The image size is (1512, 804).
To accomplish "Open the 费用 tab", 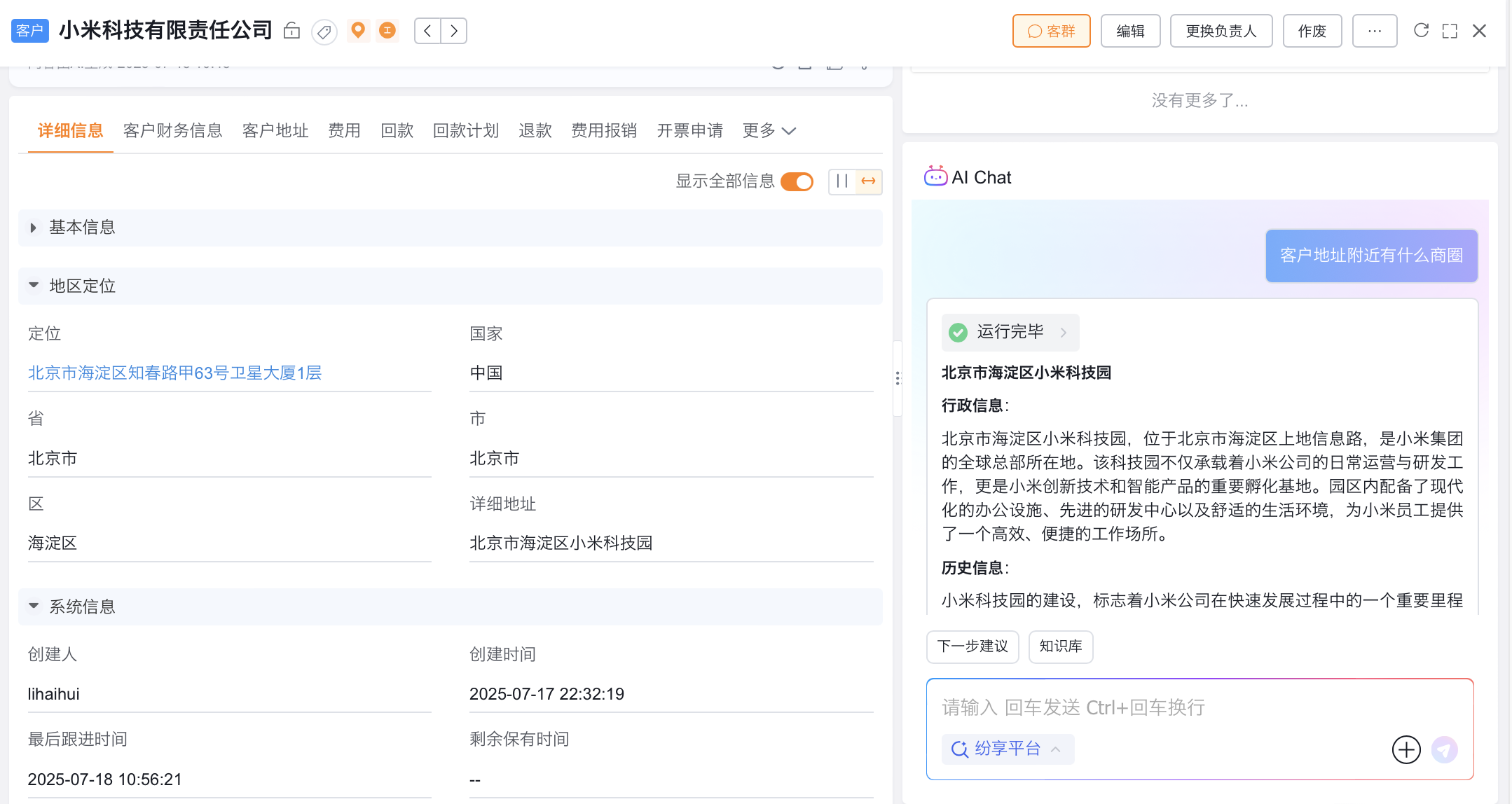I will point(344,131).
